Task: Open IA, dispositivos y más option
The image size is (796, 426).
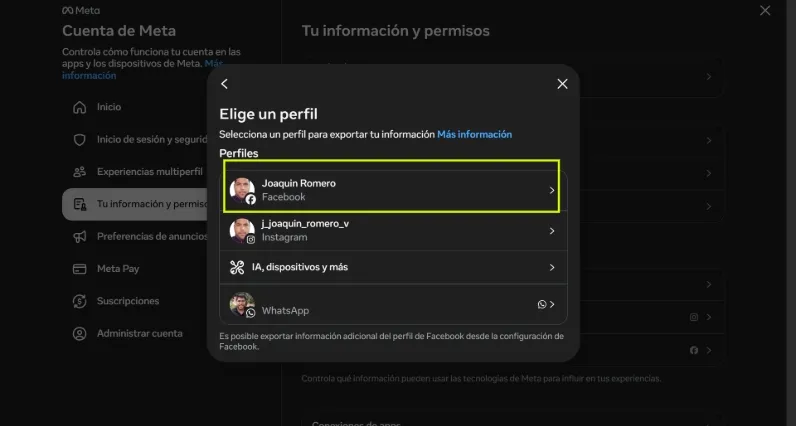Action: pos(393,267)
